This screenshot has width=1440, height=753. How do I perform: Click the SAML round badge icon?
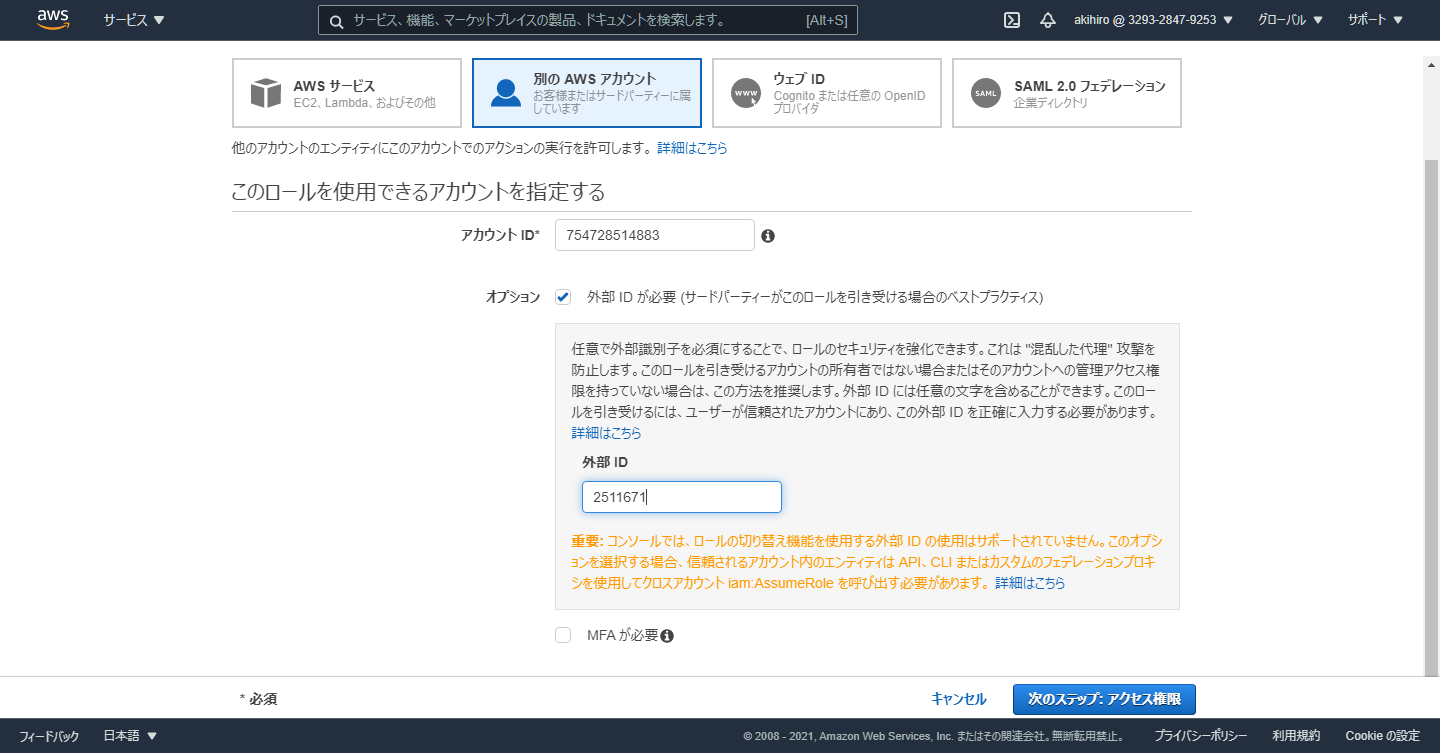[x=986, y=93]
